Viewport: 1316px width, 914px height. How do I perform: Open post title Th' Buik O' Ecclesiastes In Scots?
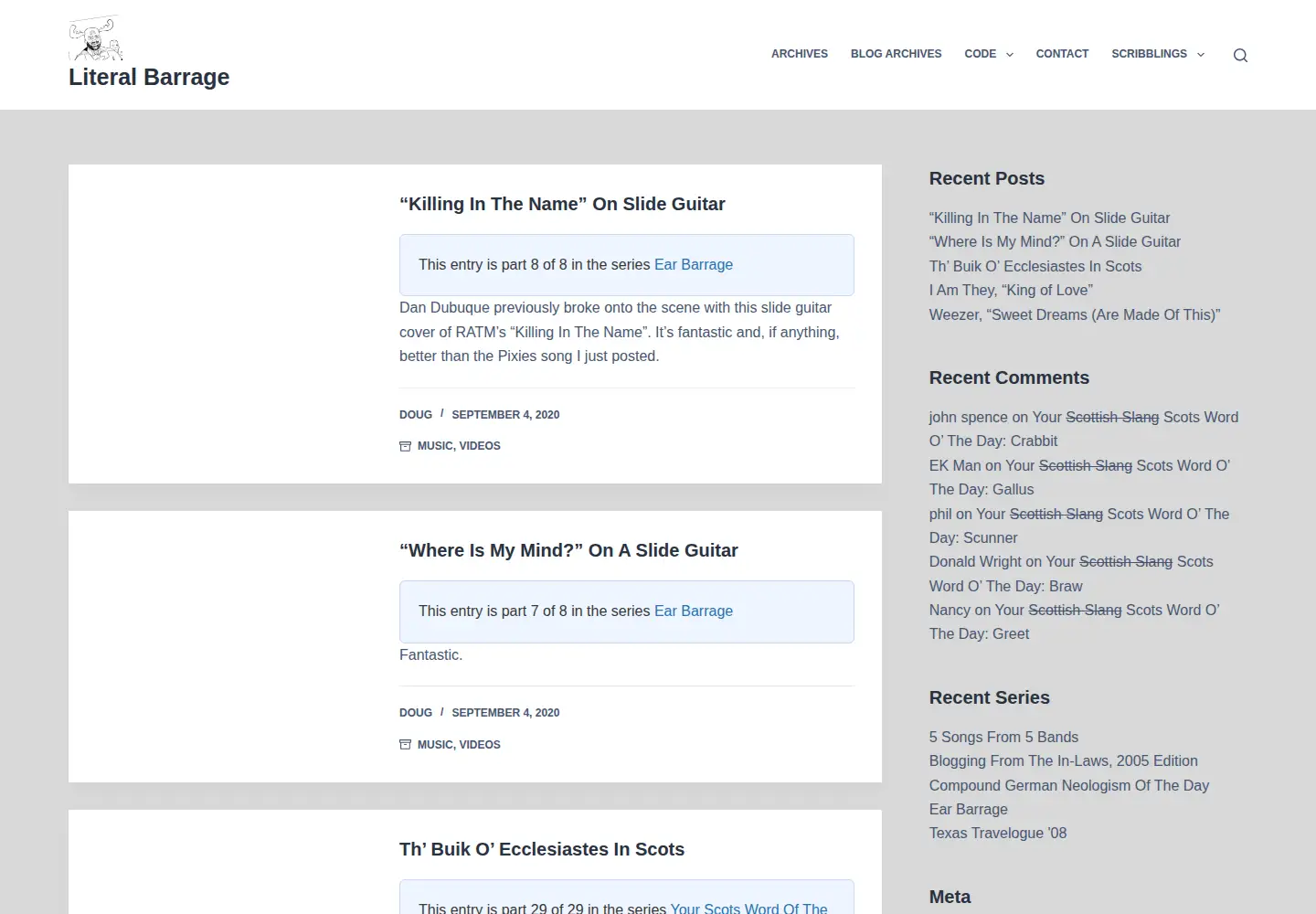pyautogui.click(x=542, y=849)
